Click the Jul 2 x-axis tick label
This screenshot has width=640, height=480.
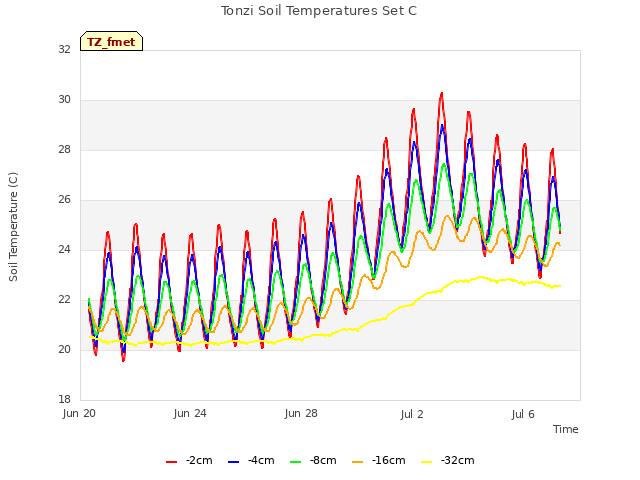click(x=412, y=414)
